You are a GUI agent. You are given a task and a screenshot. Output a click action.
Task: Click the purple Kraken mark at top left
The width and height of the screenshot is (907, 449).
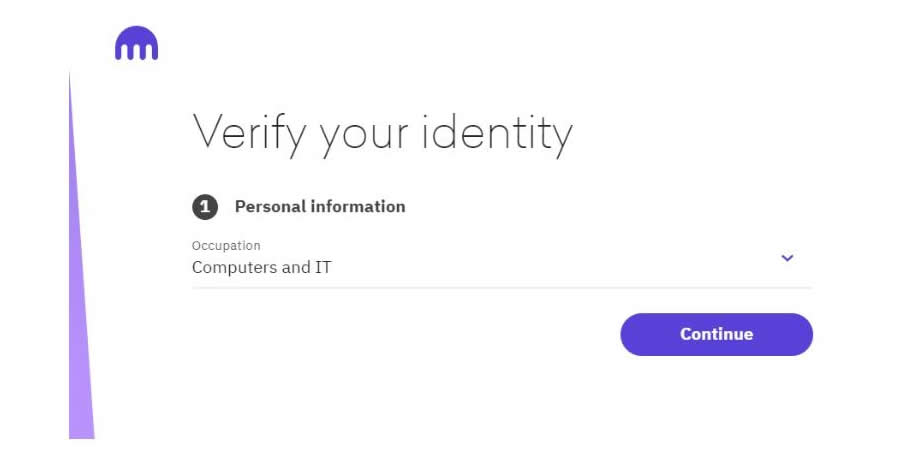136,44
